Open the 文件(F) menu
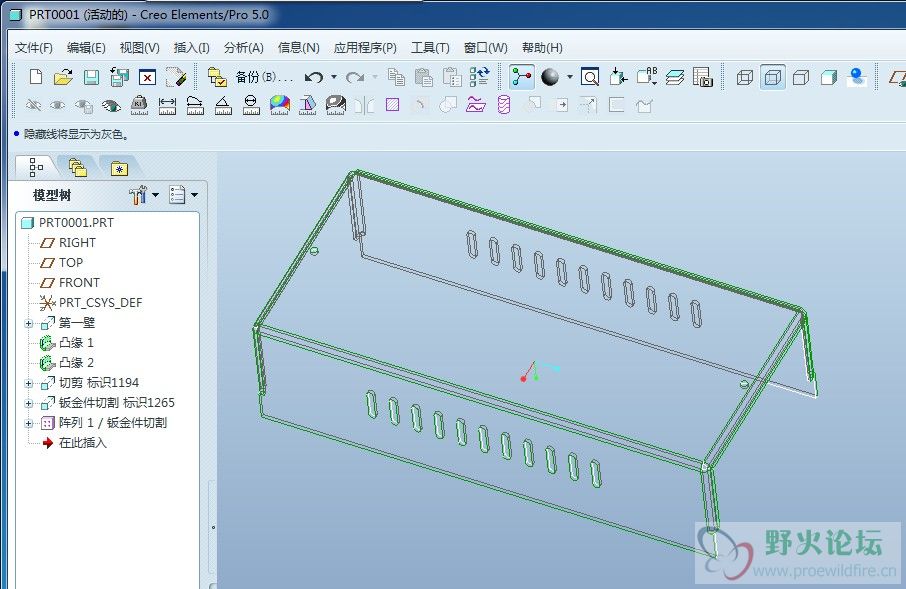Viewport: 906px width, 589px height. click(34, 47)
